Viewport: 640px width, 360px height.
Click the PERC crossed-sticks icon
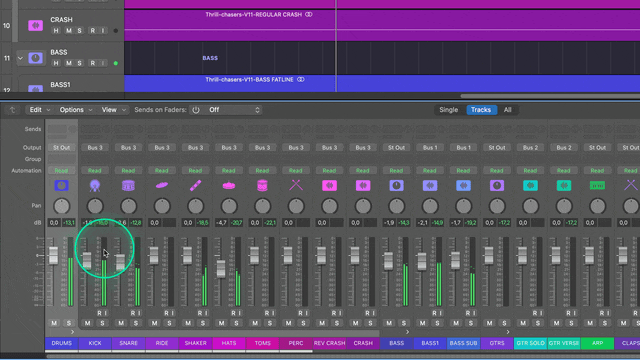(x=296, y=185)
